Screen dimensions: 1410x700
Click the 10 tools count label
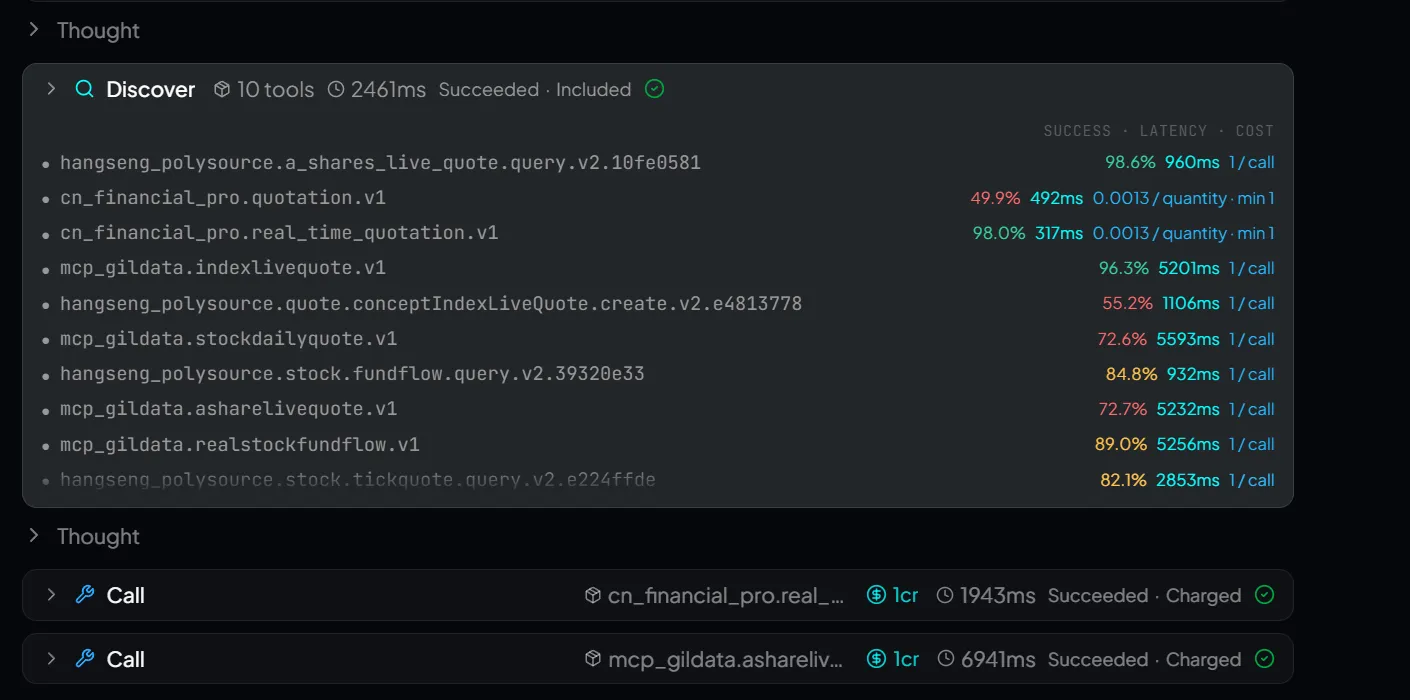(276, 89)
